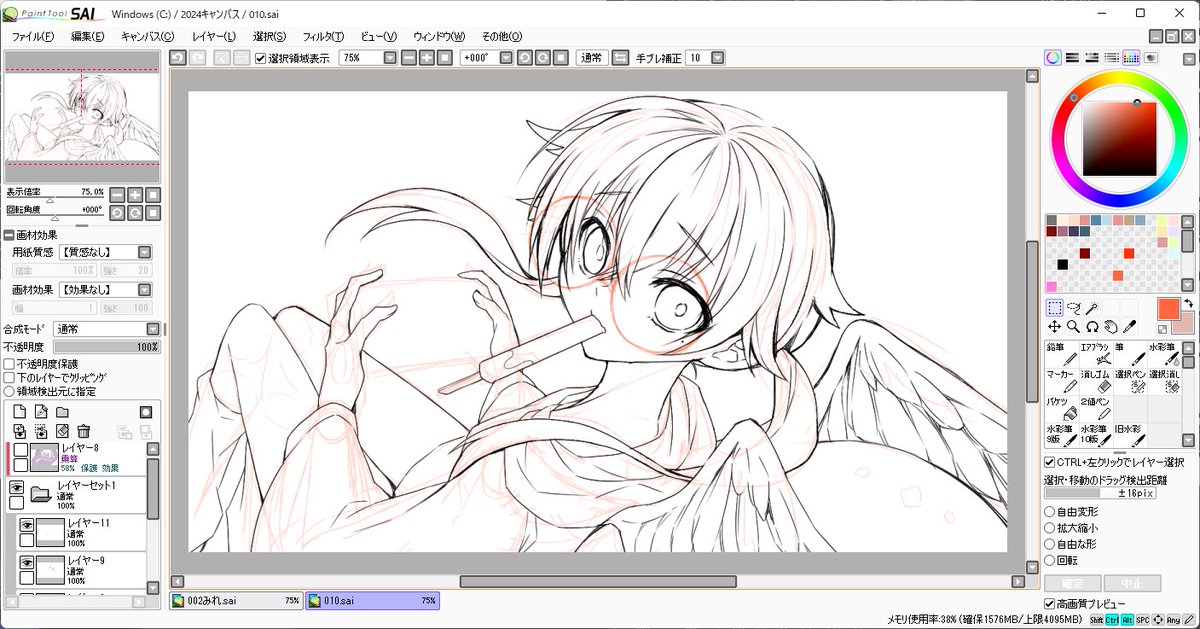The height and width of the screenshot is (629, 1200).
Task: Adjust the 不透明度 opacity slider
Action: point(107,347)
